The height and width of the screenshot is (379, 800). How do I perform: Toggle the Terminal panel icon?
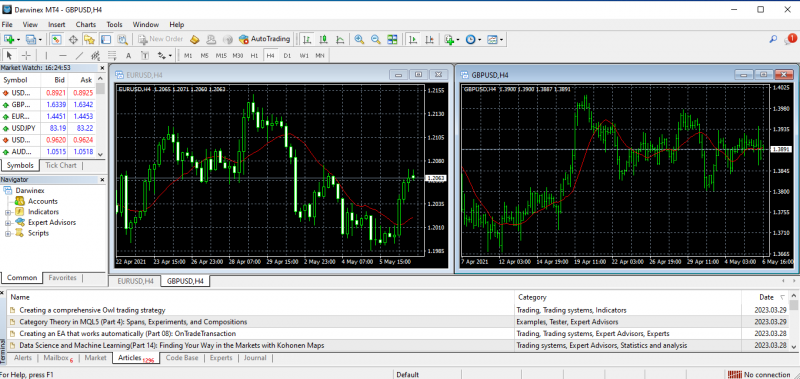[x=106, y=39]
